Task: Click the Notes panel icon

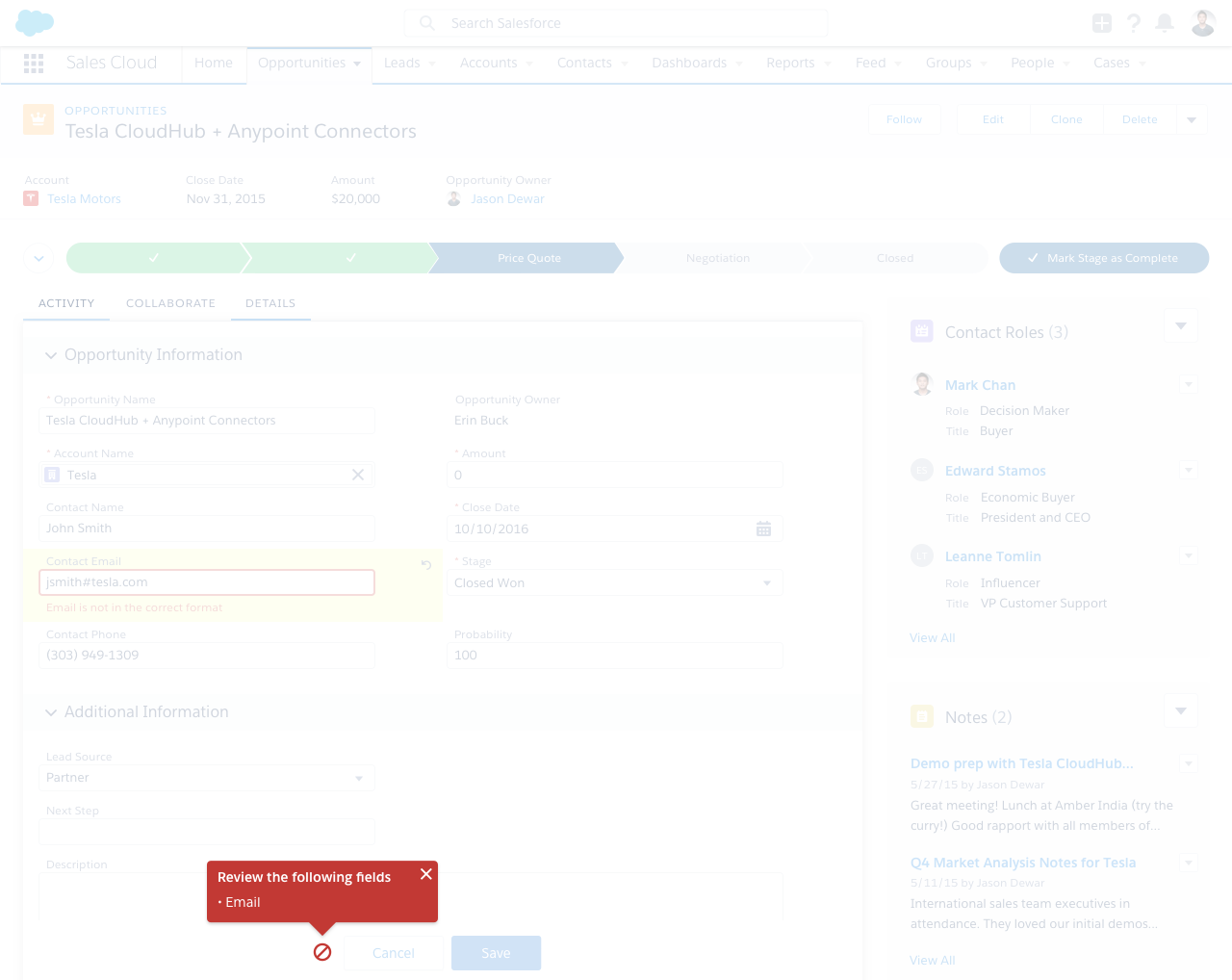Action: 921,716
